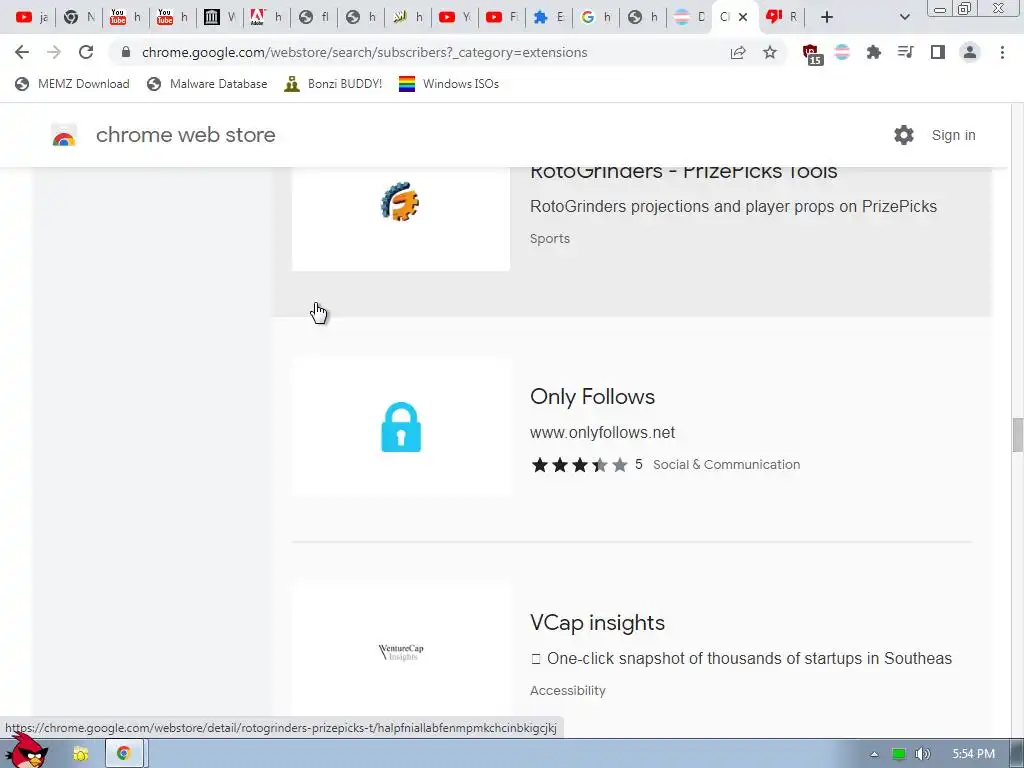Image resolution: width=1024 pixels, height=768 pixels.
Task: Open the new tab plus button
Action: pos(827,17)
